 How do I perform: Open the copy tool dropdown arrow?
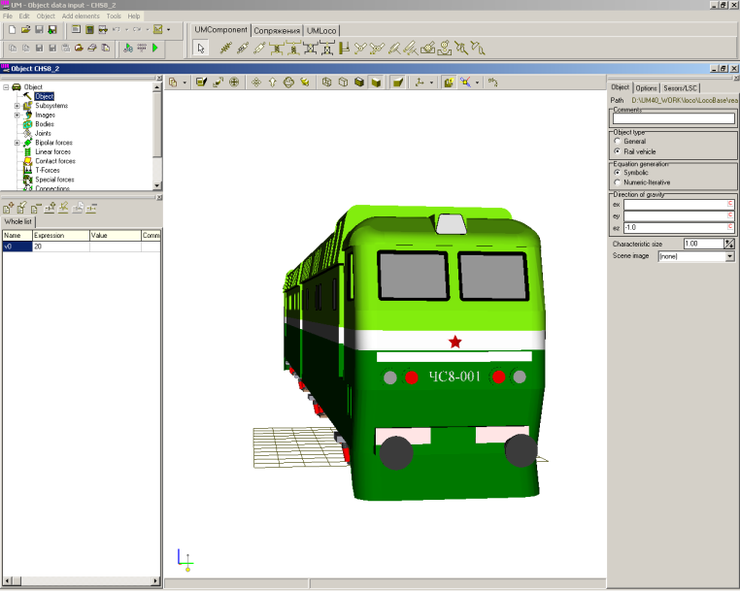coord(185,83)
